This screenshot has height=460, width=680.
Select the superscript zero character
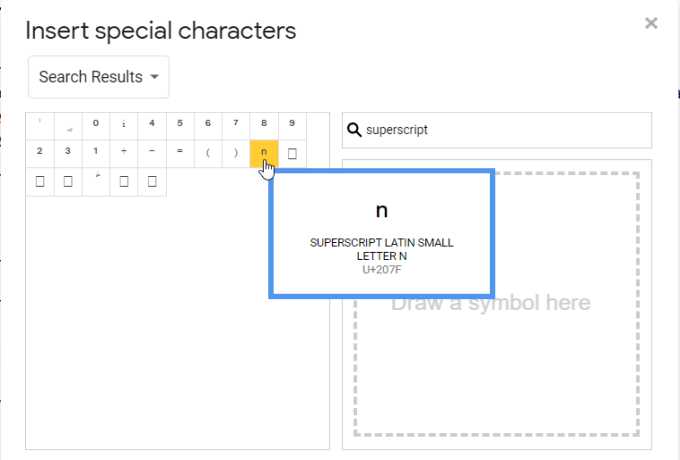coord(96,125)
